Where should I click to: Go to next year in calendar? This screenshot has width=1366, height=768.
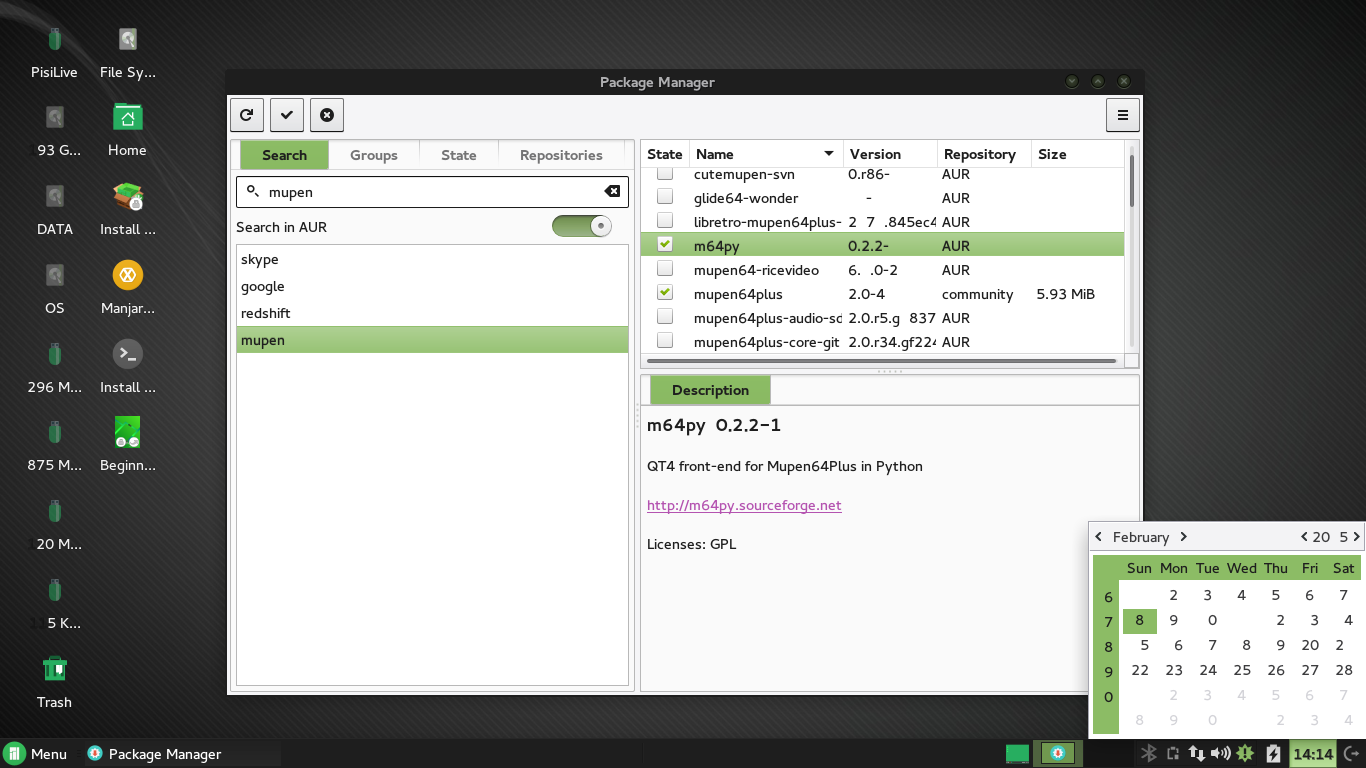pyautogui.click(x=1356, y=537)
